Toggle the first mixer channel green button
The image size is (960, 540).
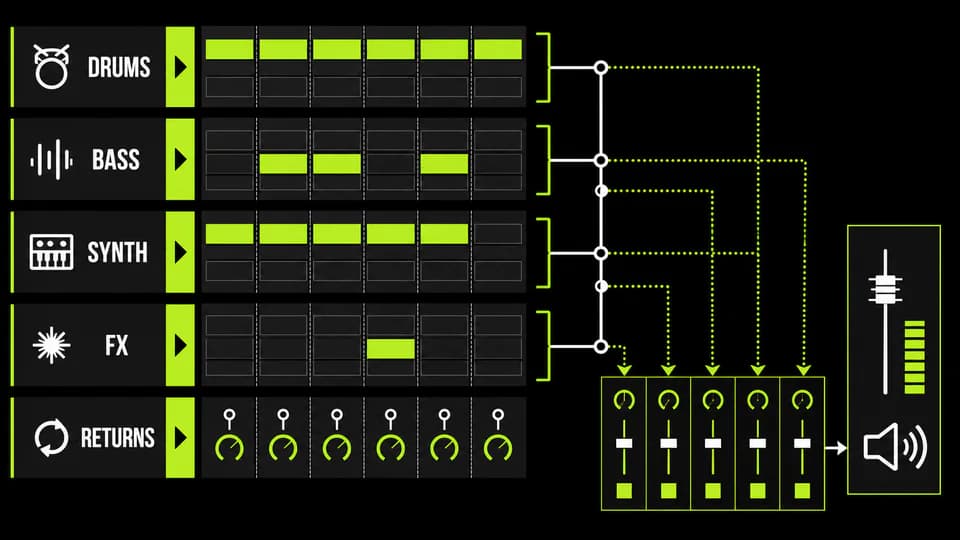(624, 490)
